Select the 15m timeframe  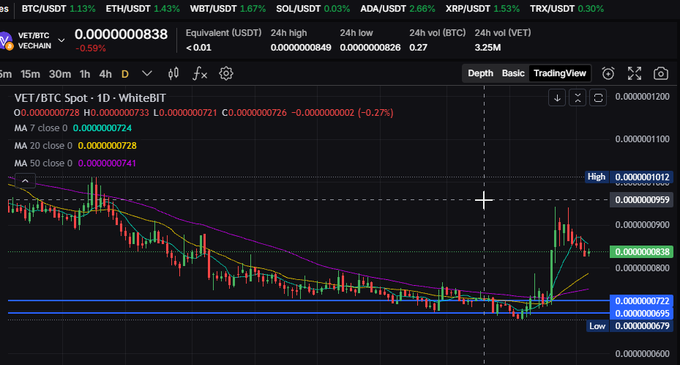pyautogui.click(x=30, y=74)
